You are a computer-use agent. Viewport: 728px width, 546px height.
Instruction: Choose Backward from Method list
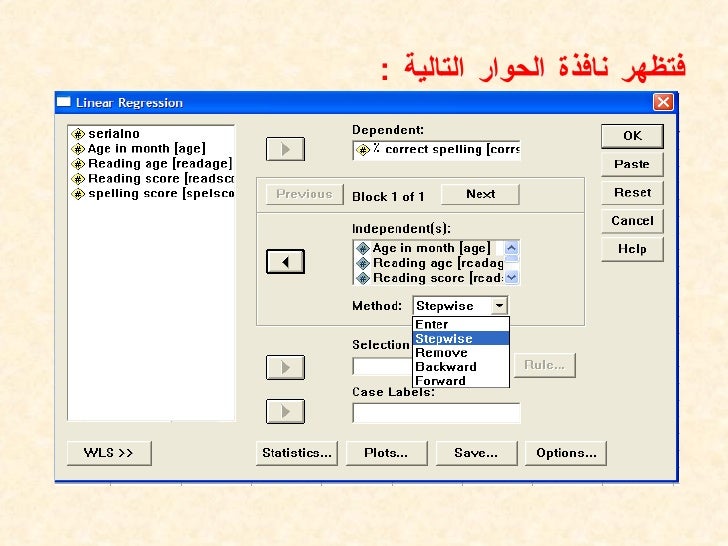(461, 367)
